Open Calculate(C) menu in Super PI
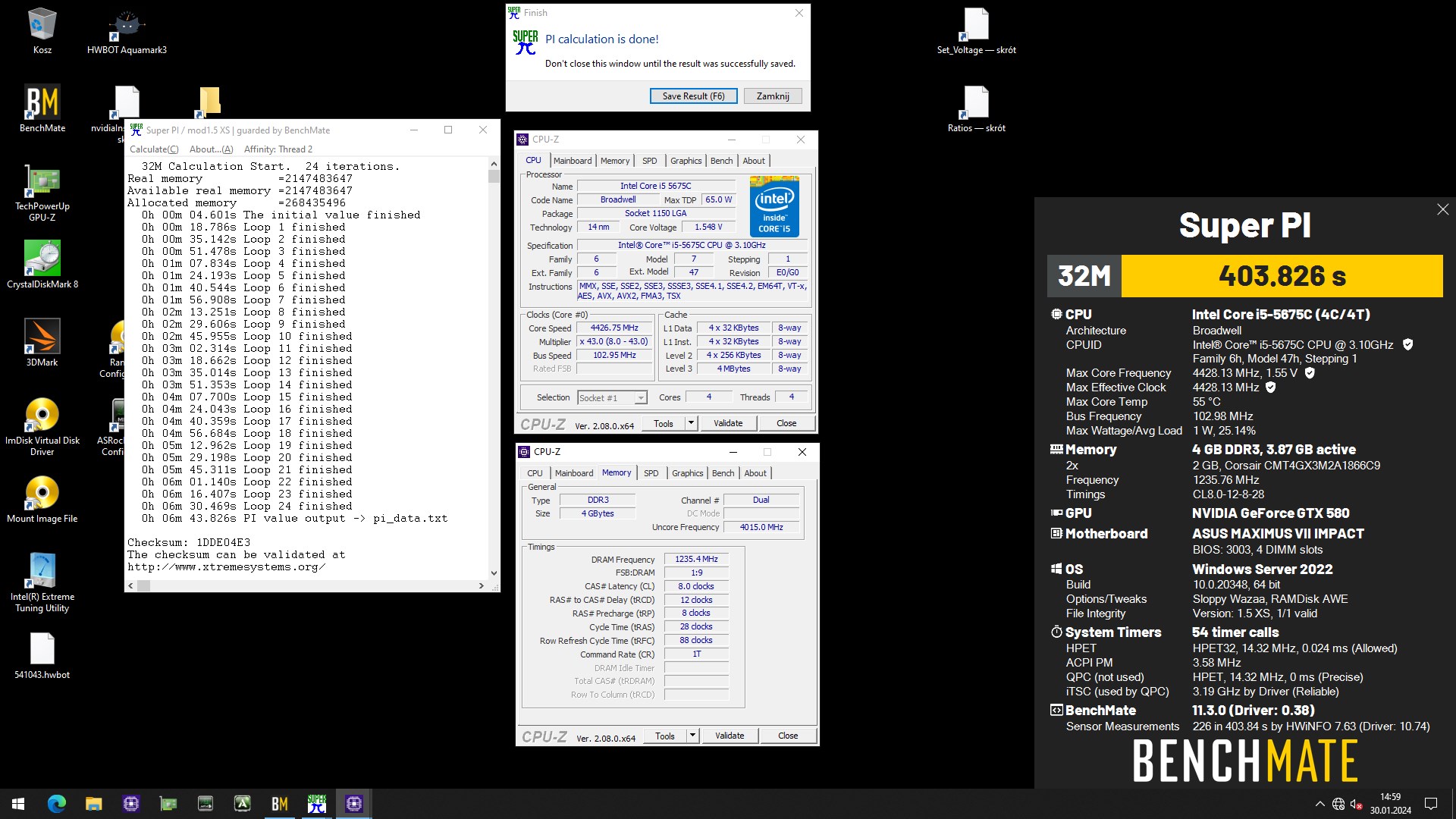The image size is (1456, 819). pos(154,149)
